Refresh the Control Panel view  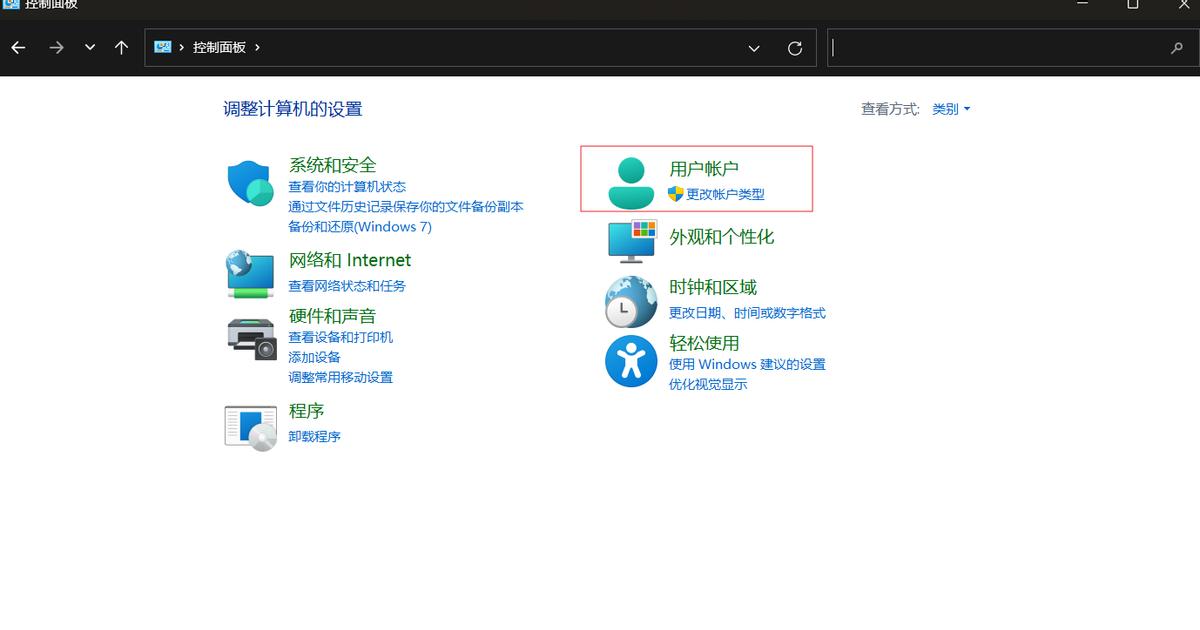(x=795, y=47)
